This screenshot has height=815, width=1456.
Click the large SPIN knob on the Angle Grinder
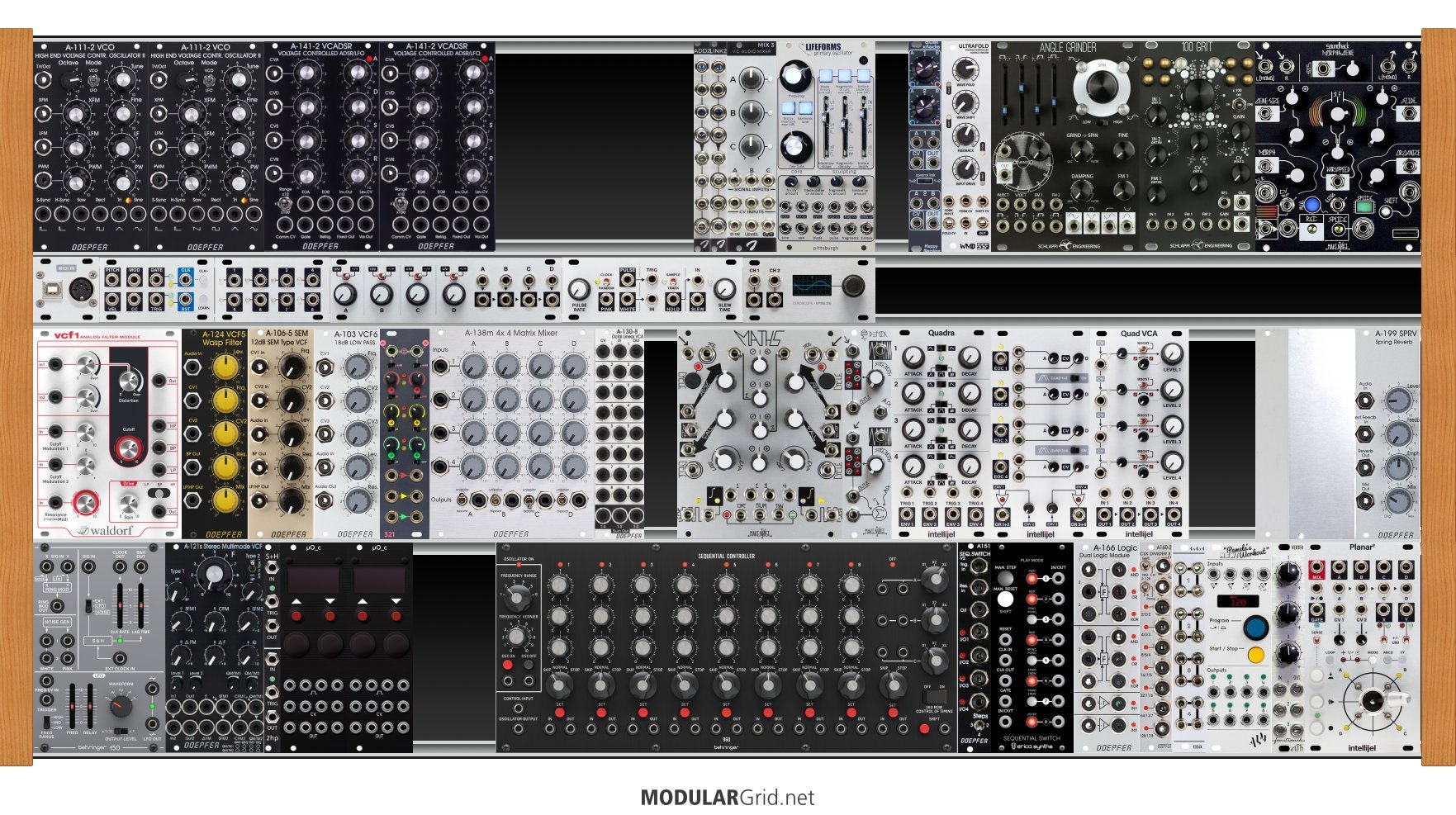[x=1101, y=85]
